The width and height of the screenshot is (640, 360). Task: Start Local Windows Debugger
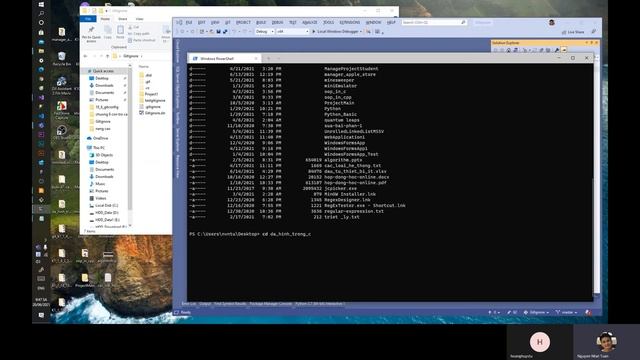(337, 31)
